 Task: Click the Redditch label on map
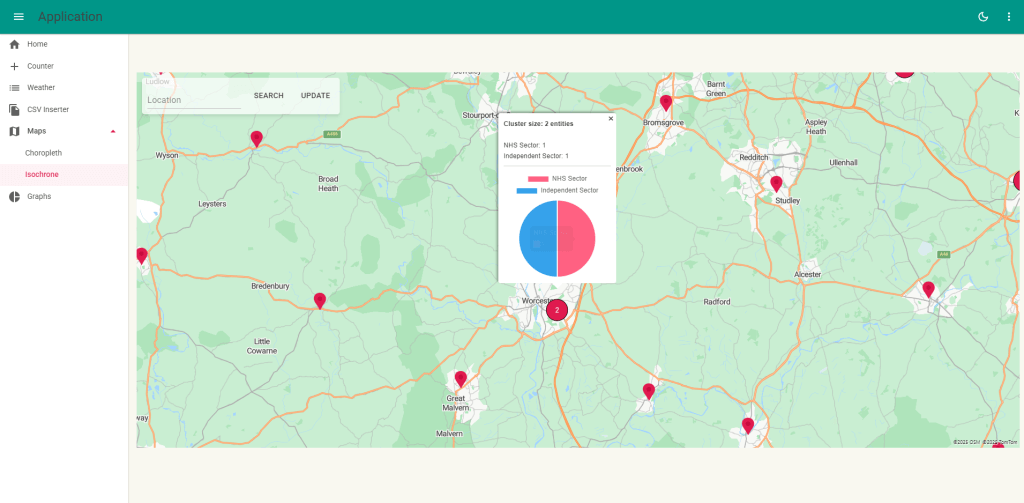click(x=754, y=157)
